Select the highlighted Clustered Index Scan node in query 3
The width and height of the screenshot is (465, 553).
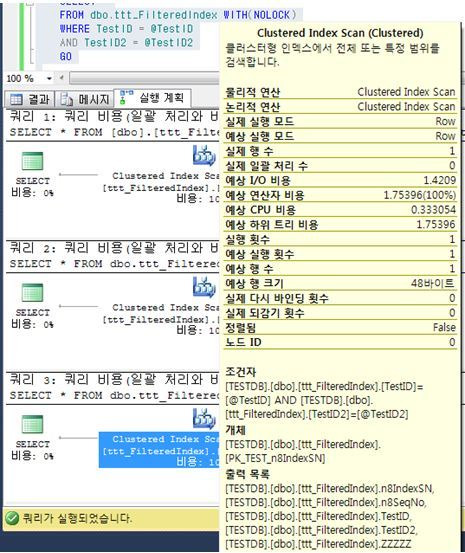tap(159, 450)
